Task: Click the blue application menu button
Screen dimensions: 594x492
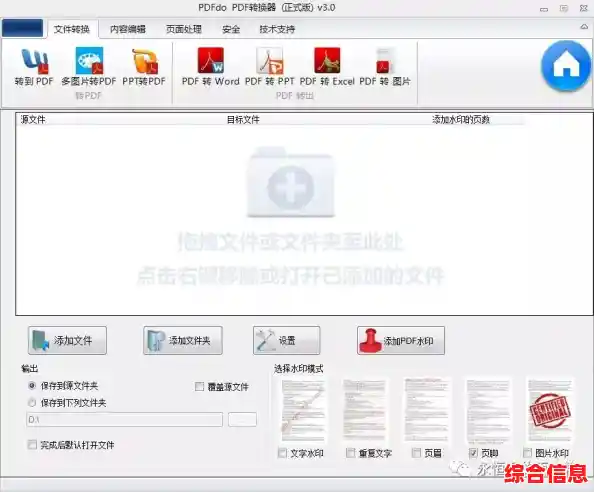Action: coord(22,28)
